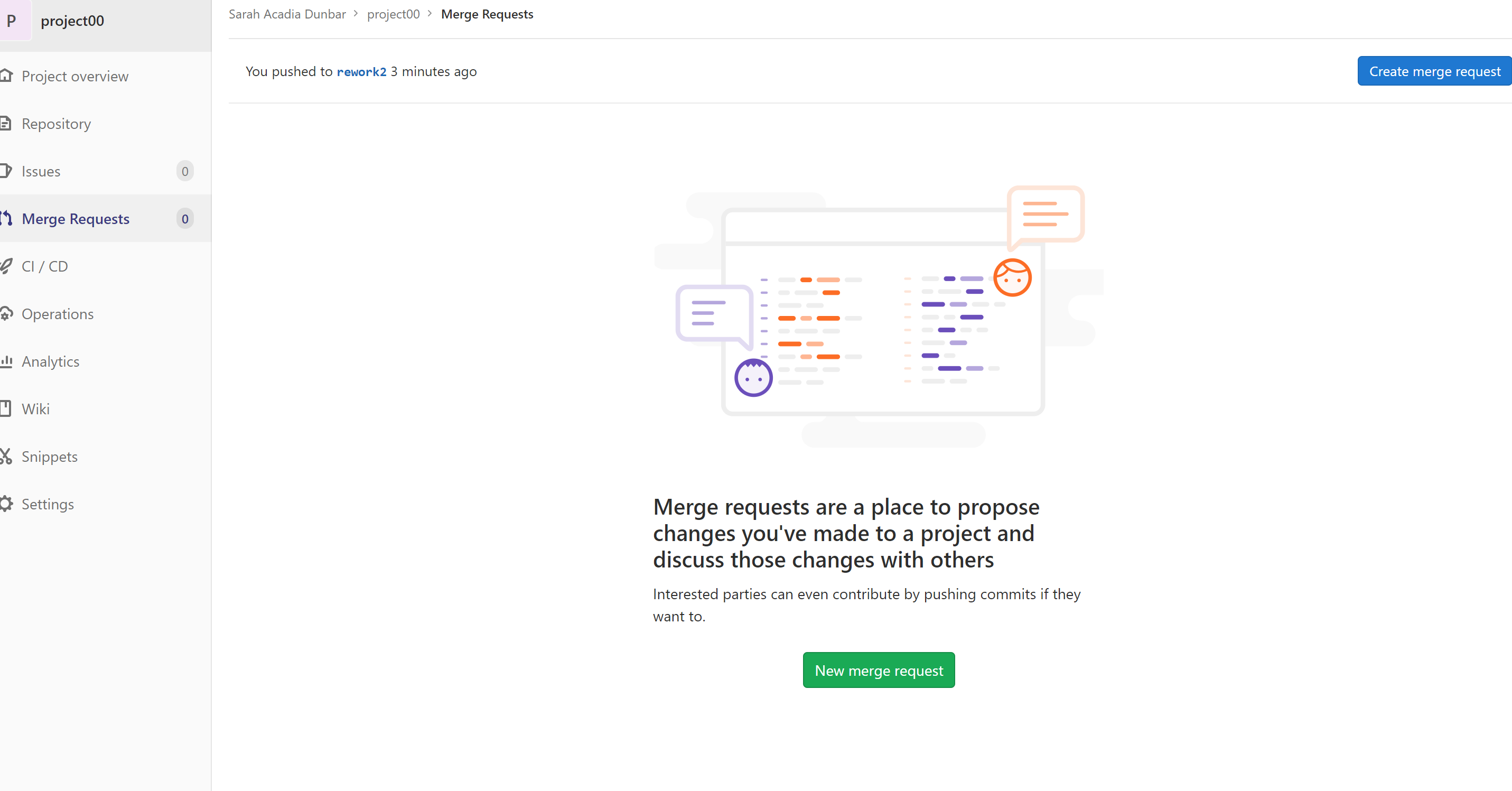
Task: Click the Repository file icon
Action: point(5,123)
